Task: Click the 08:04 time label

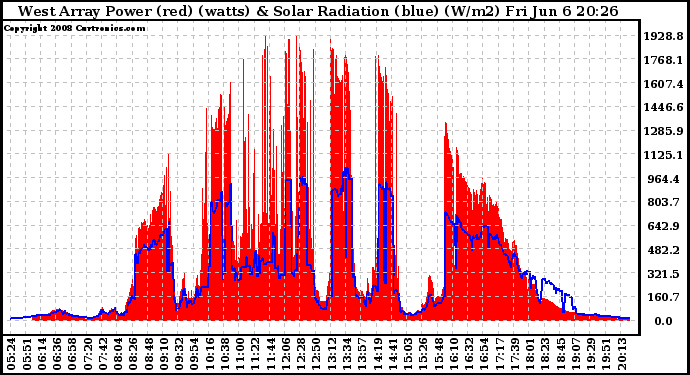Action: [x=117, y=354]
